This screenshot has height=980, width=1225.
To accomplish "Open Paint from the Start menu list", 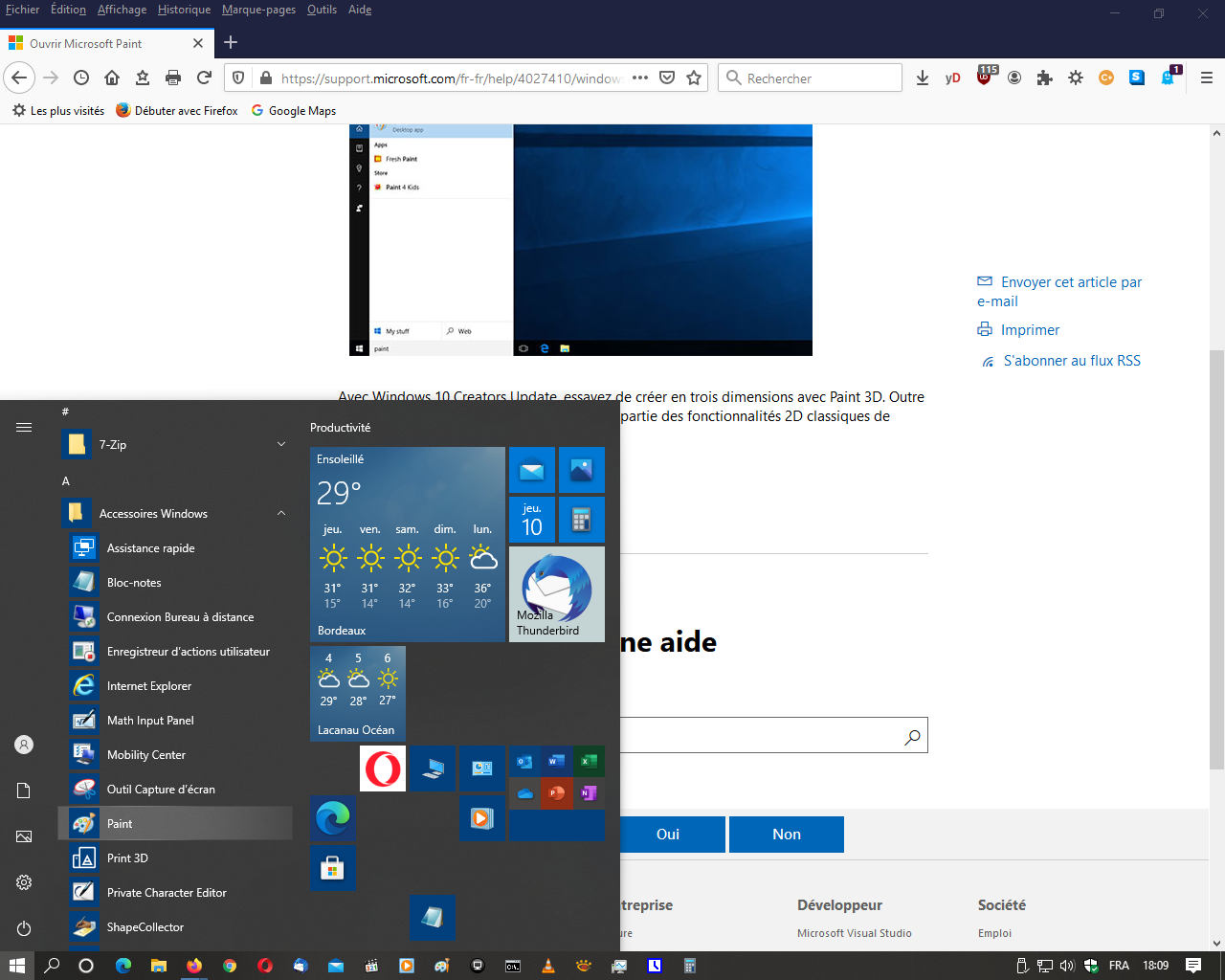I will tap(175, 824).
